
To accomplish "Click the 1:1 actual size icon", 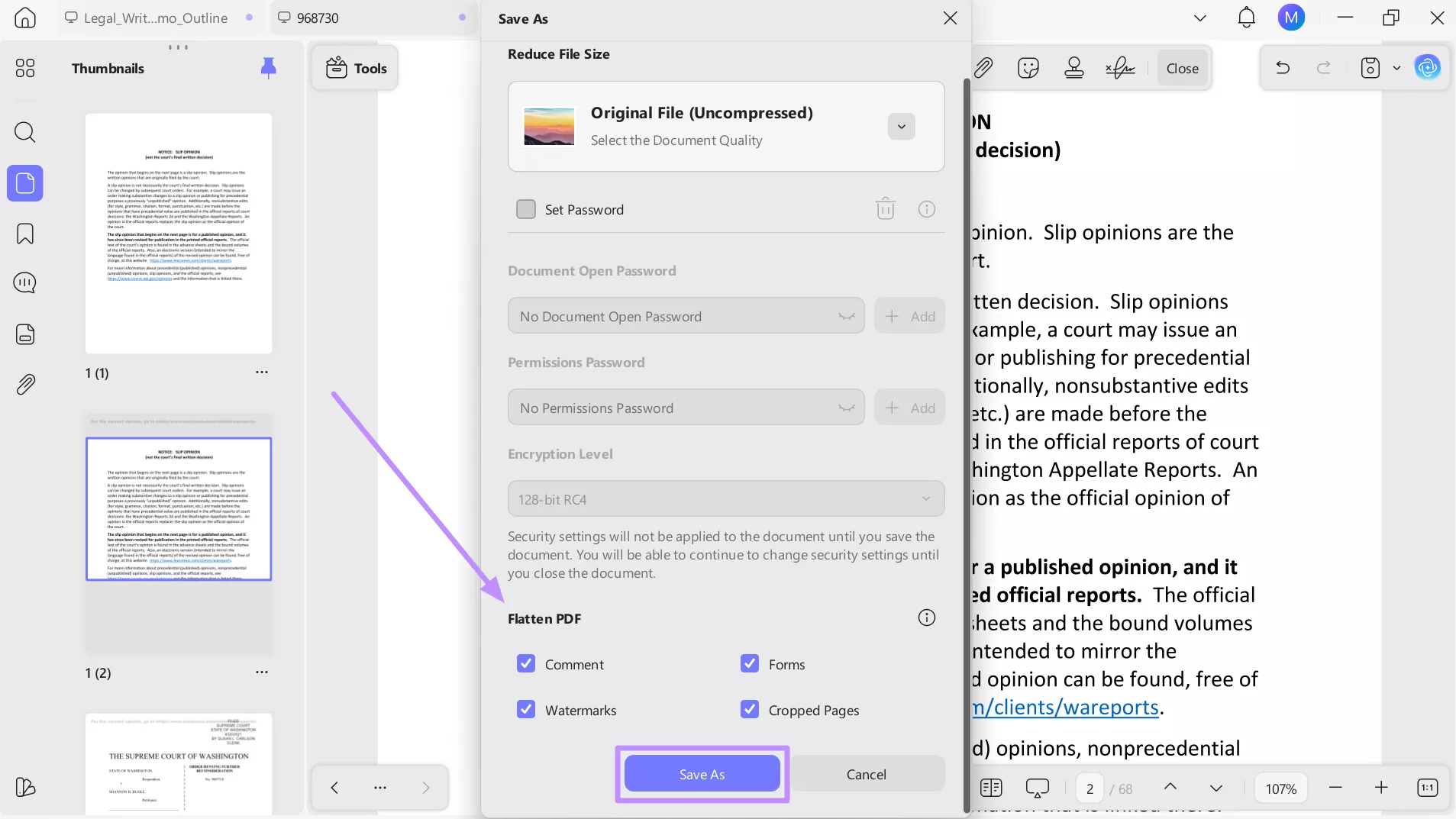I will tap(1427, 788).
